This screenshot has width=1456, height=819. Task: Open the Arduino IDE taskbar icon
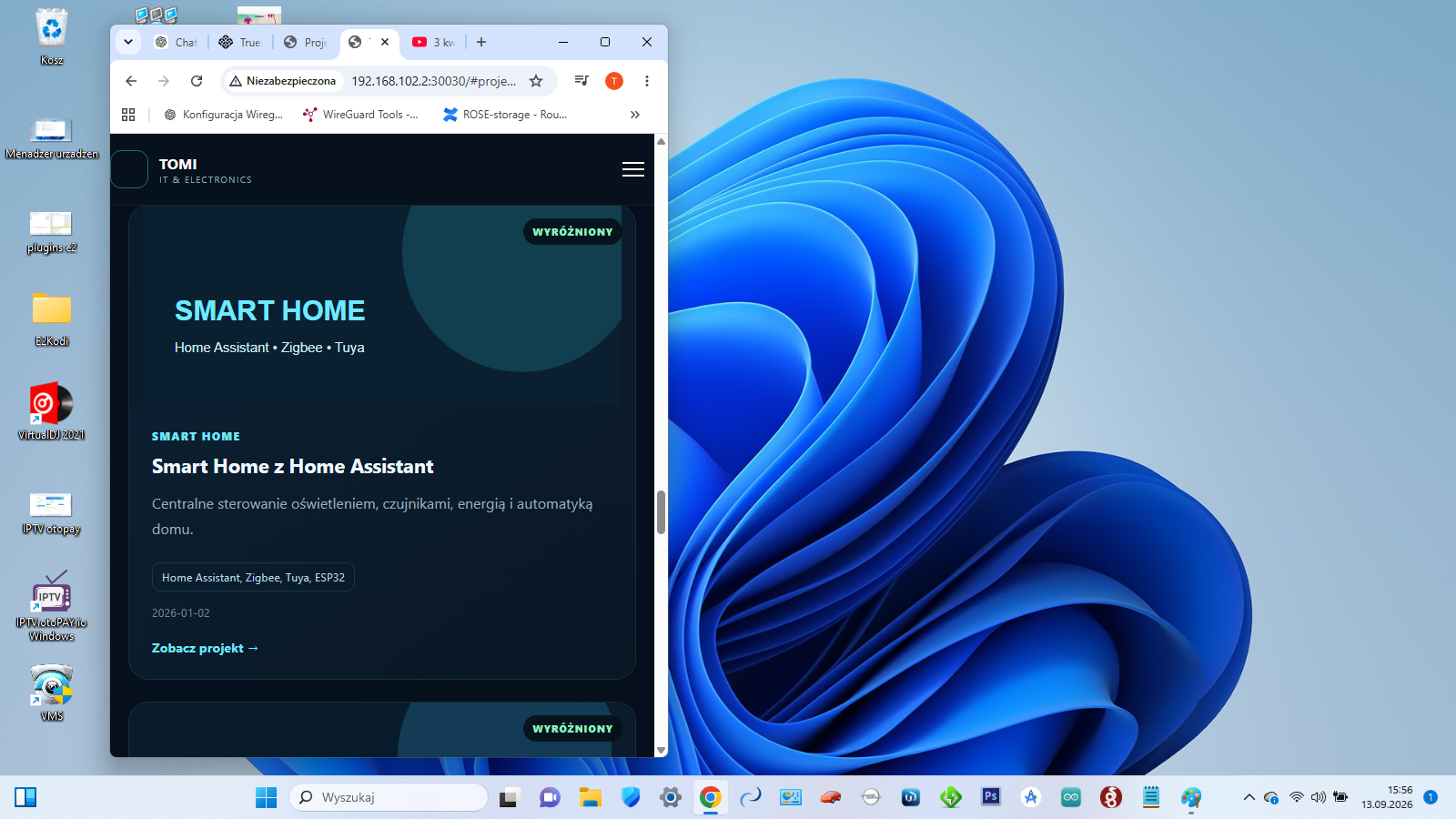pyautogui.click(x=1071, y=797)
